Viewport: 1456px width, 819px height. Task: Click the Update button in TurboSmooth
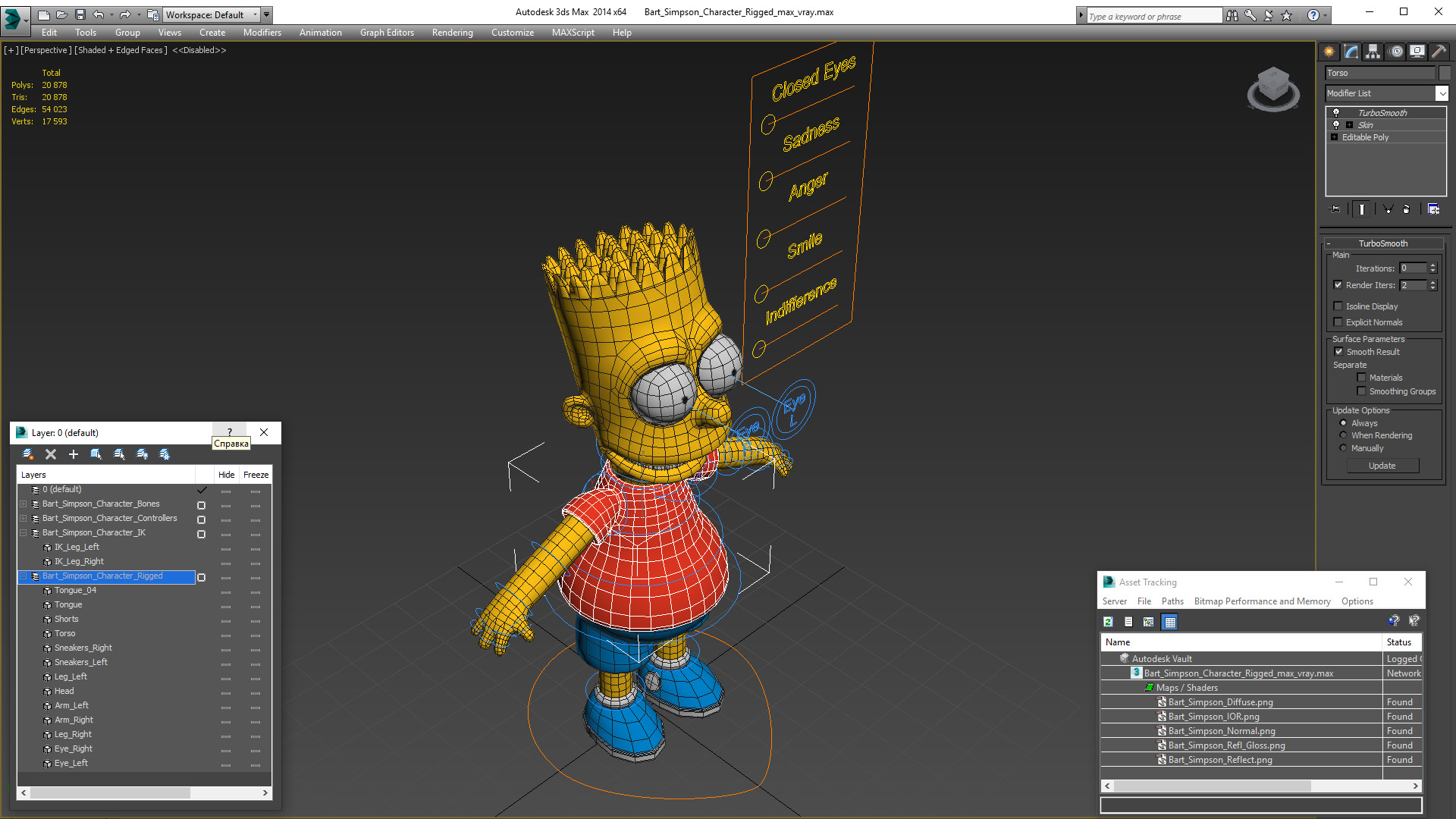tap(1382, 466)
